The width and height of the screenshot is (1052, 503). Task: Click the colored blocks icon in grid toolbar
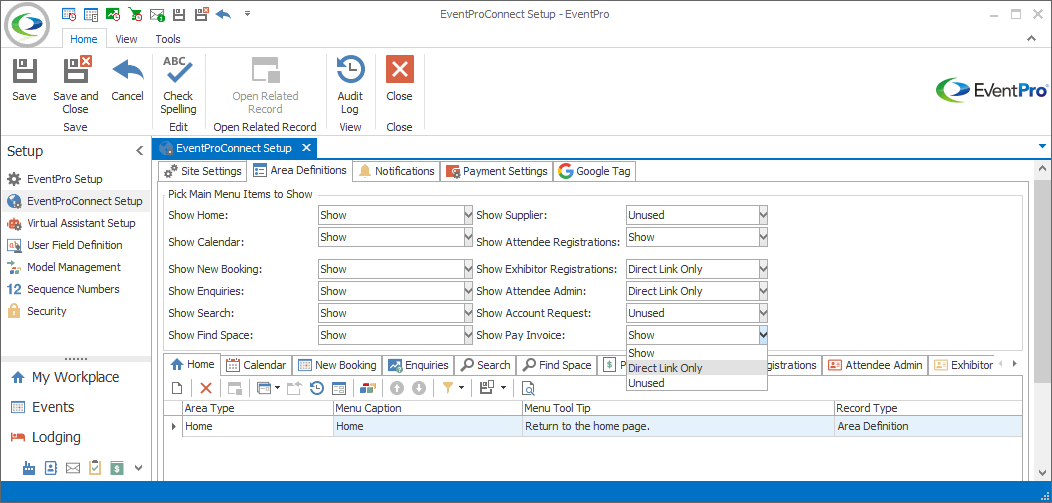tap(368, 388)
